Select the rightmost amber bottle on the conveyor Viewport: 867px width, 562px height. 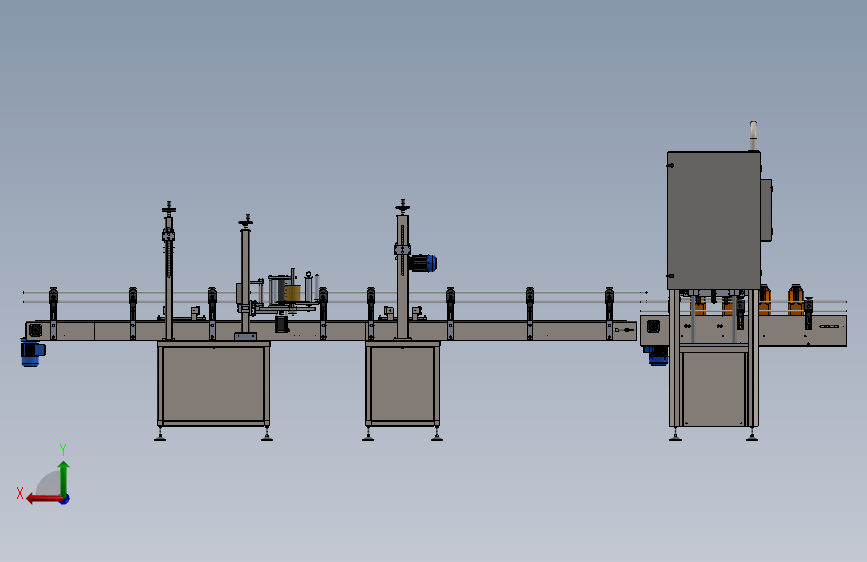795,299
